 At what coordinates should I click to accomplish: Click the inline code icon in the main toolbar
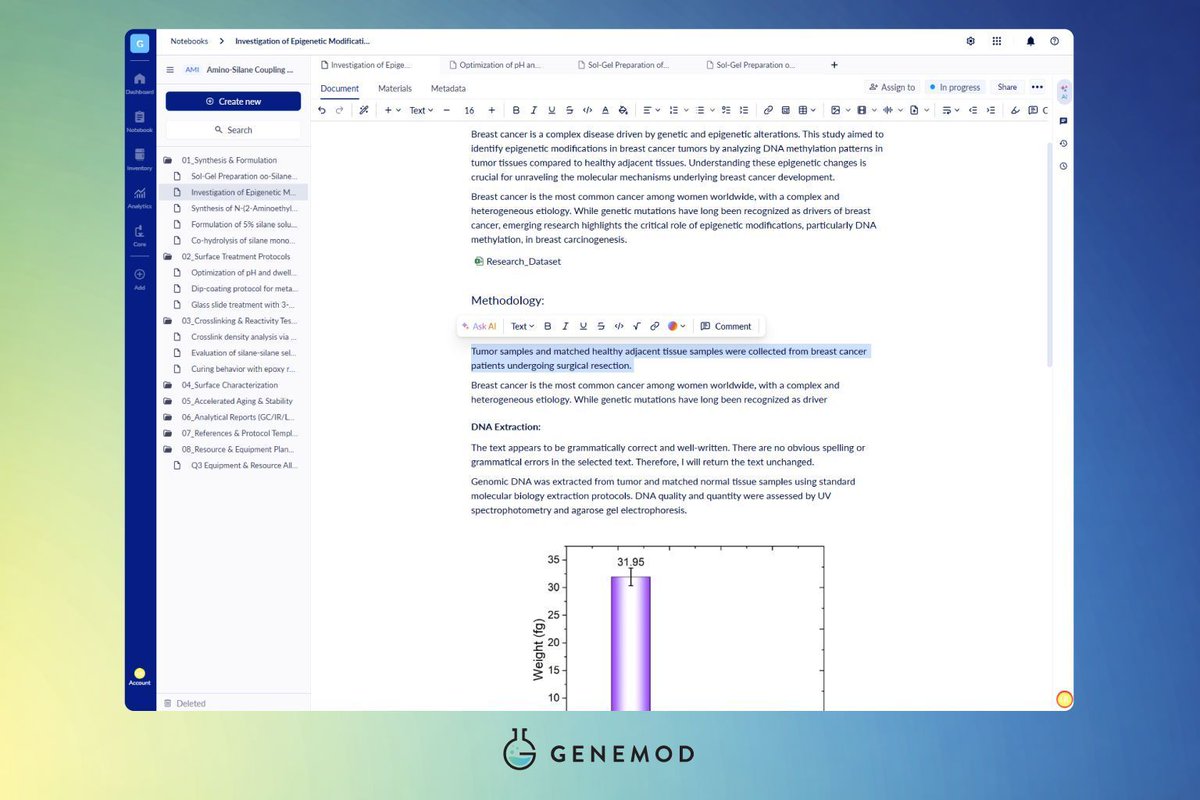pyautogui.click(x=588, y=110)
